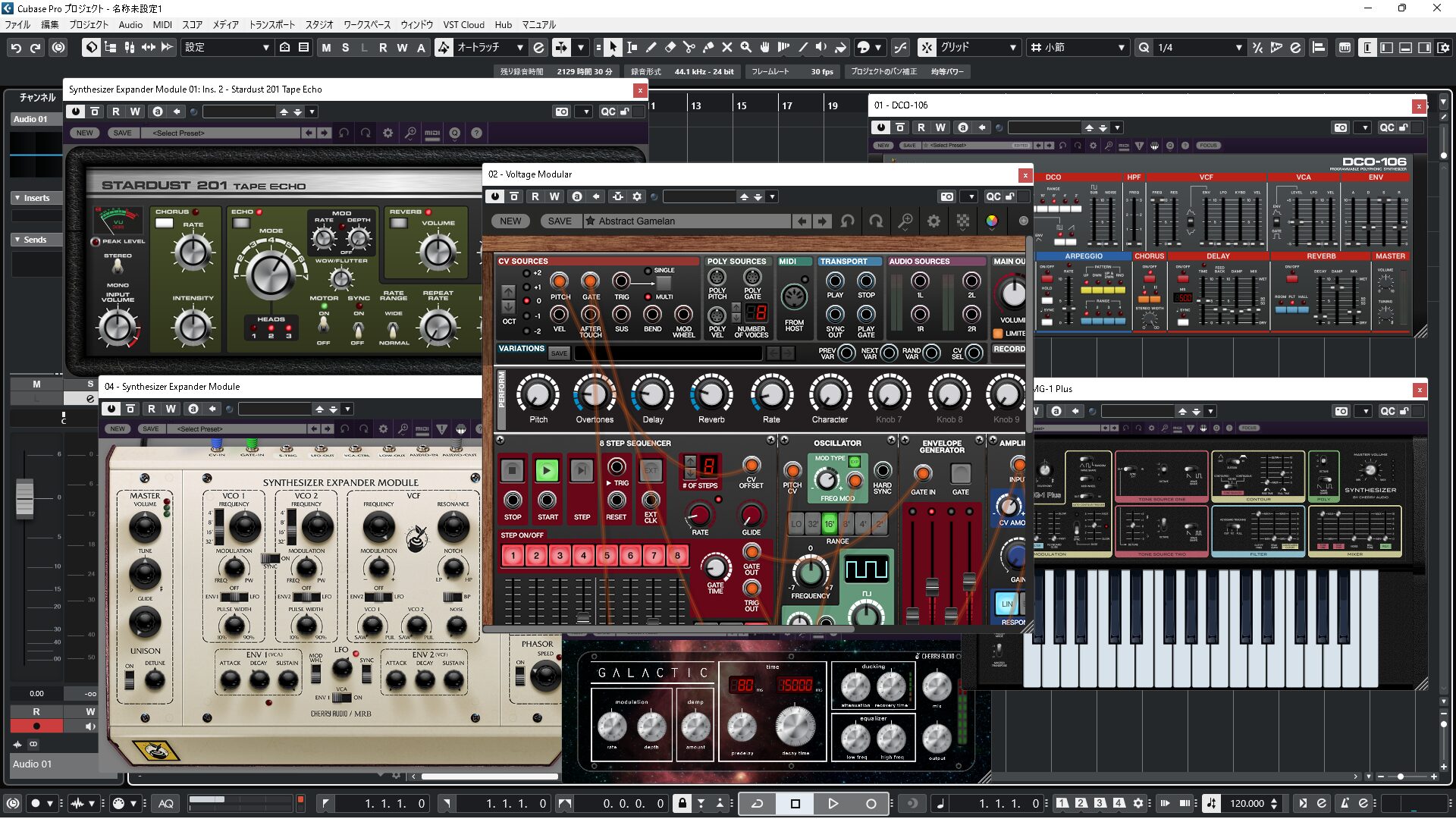Open the 1/4 quantize preset dropdown
Viewport: 1456px width, 819px height.
tap(1200, 47)
